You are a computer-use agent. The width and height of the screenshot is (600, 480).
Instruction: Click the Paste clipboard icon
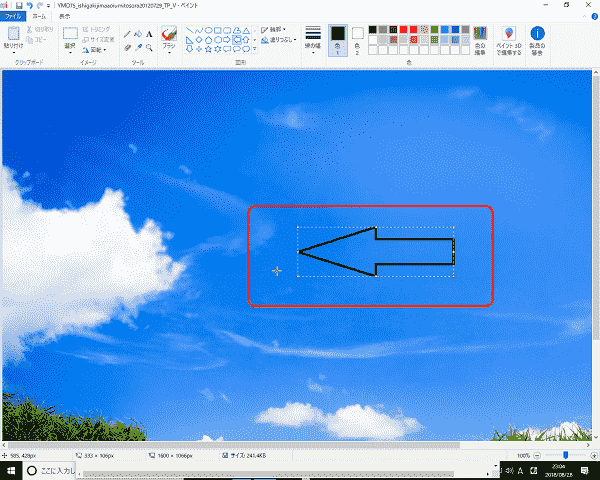[x=13, y=34]
